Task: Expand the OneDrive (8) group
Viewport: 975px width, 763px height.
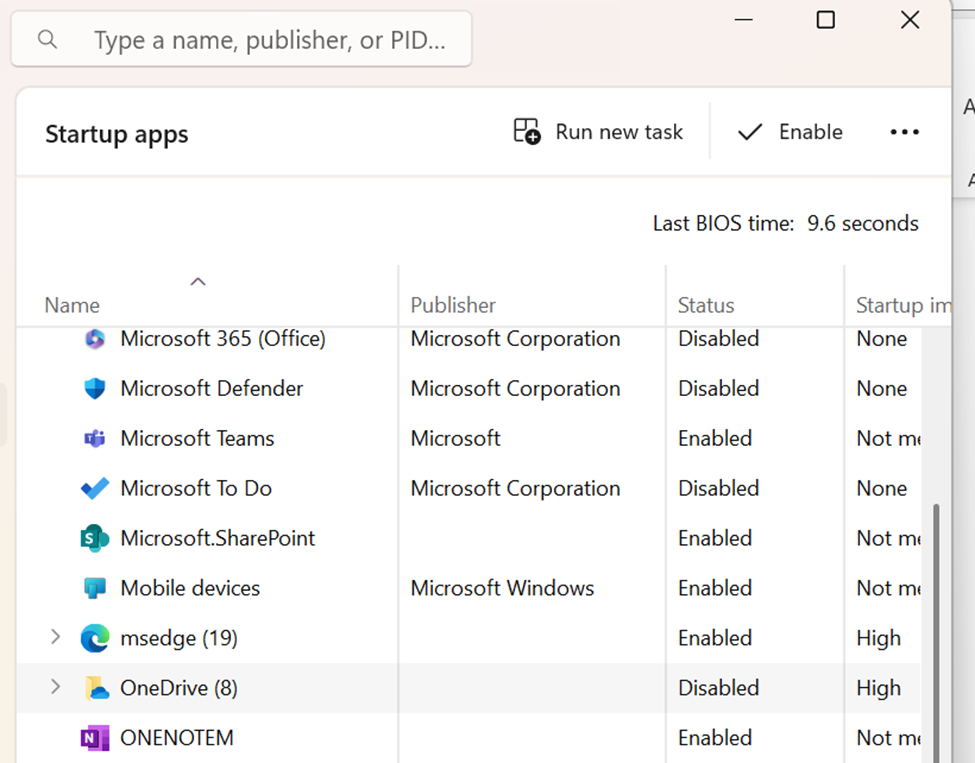Action: point(55,687)
